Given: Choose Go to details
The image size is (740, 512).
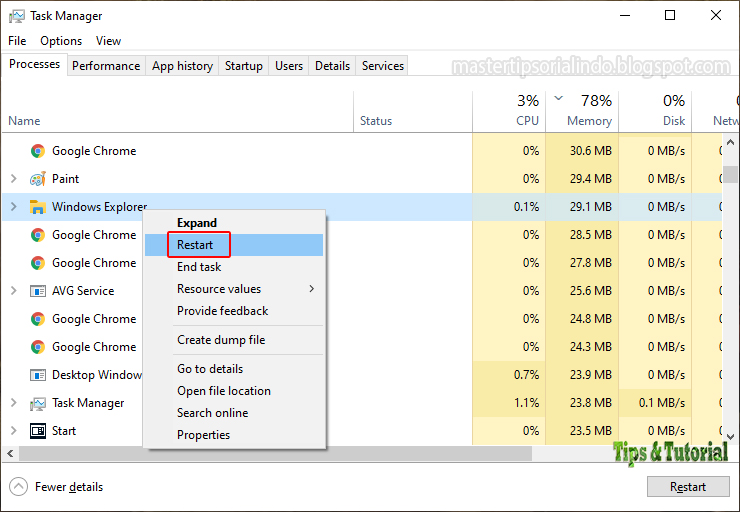Looking at the screenshot, I should (x=234, y=369).
